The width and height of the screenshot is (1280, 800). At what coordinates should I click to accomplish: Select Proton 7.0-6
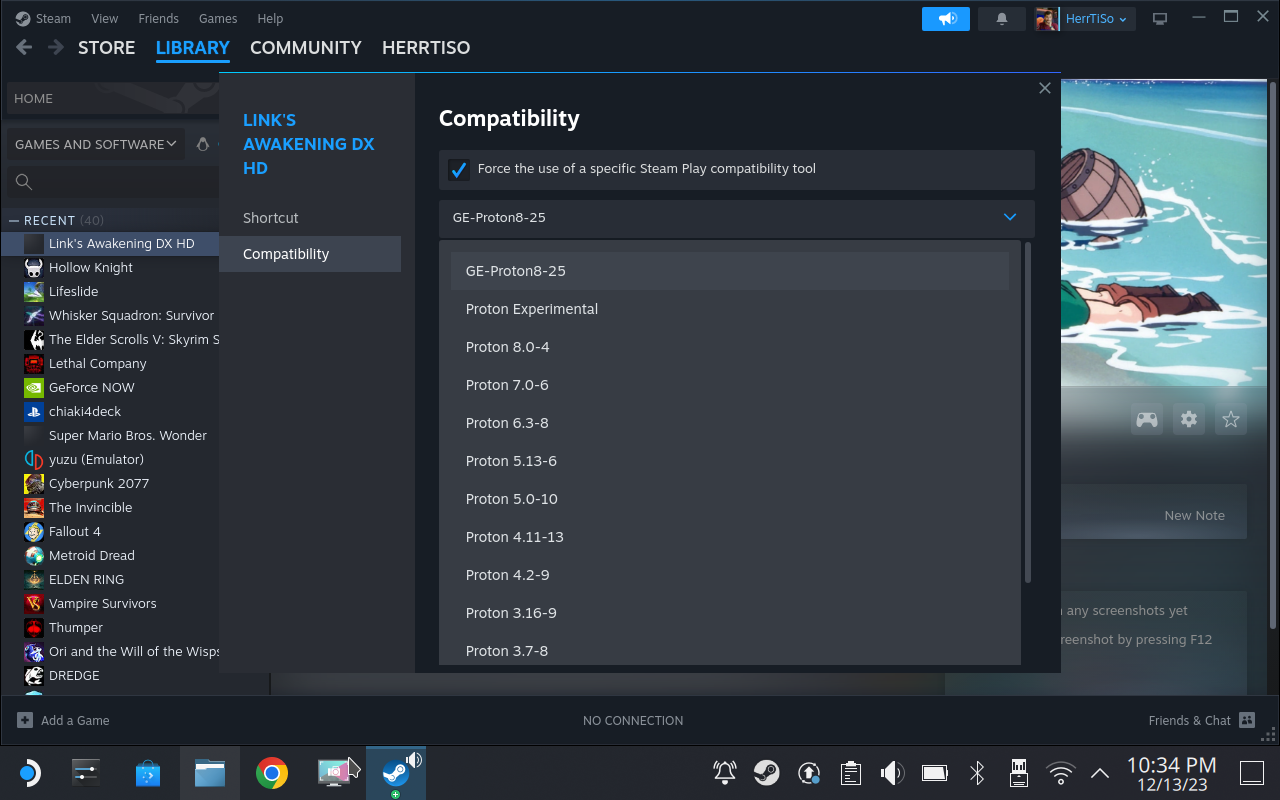pyautogui.click(x=730, y=385)
